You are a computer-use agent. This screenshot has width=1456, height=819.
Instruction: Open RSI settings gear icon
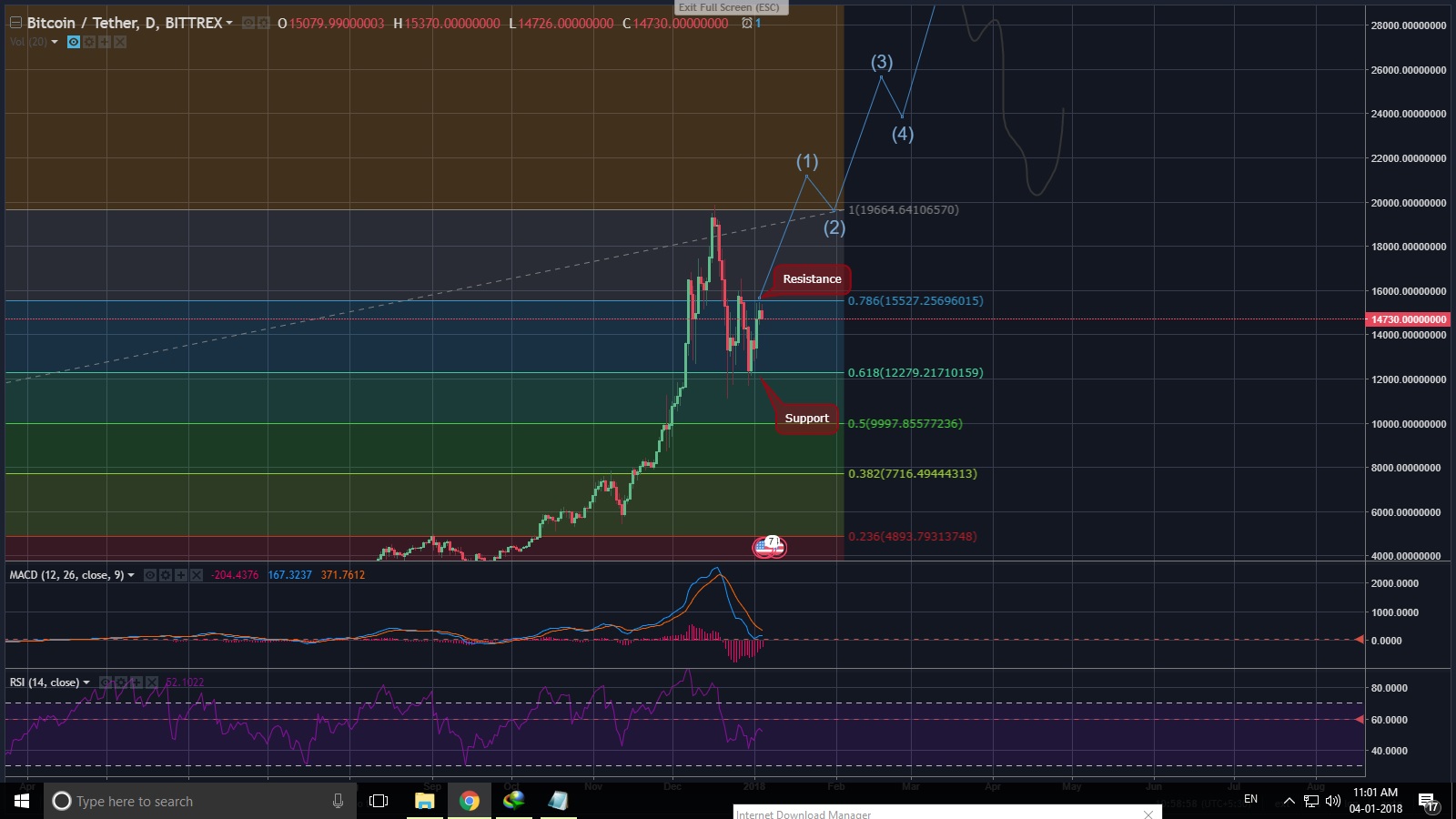tap(121, 682)
